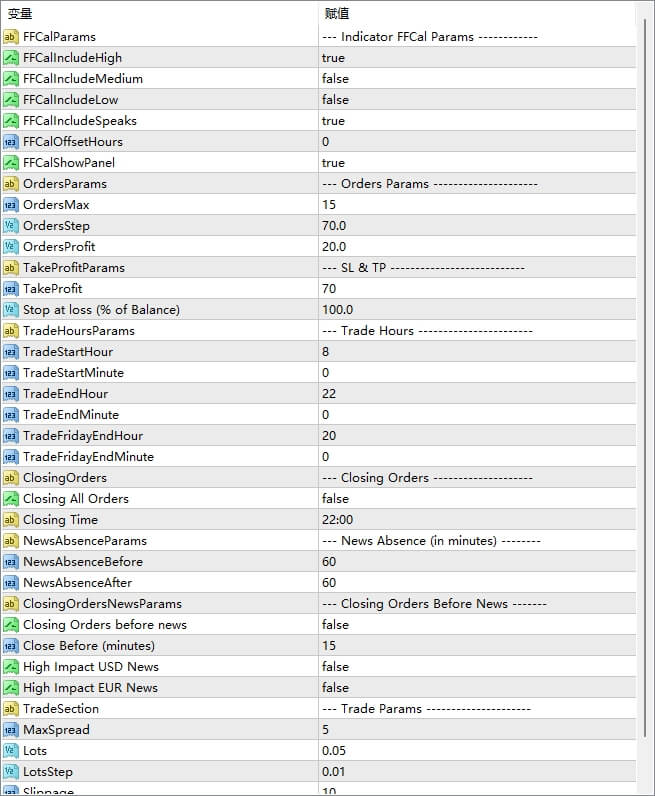Click the ClosingOrders variable name
The image size is (655, 796).
65,478
